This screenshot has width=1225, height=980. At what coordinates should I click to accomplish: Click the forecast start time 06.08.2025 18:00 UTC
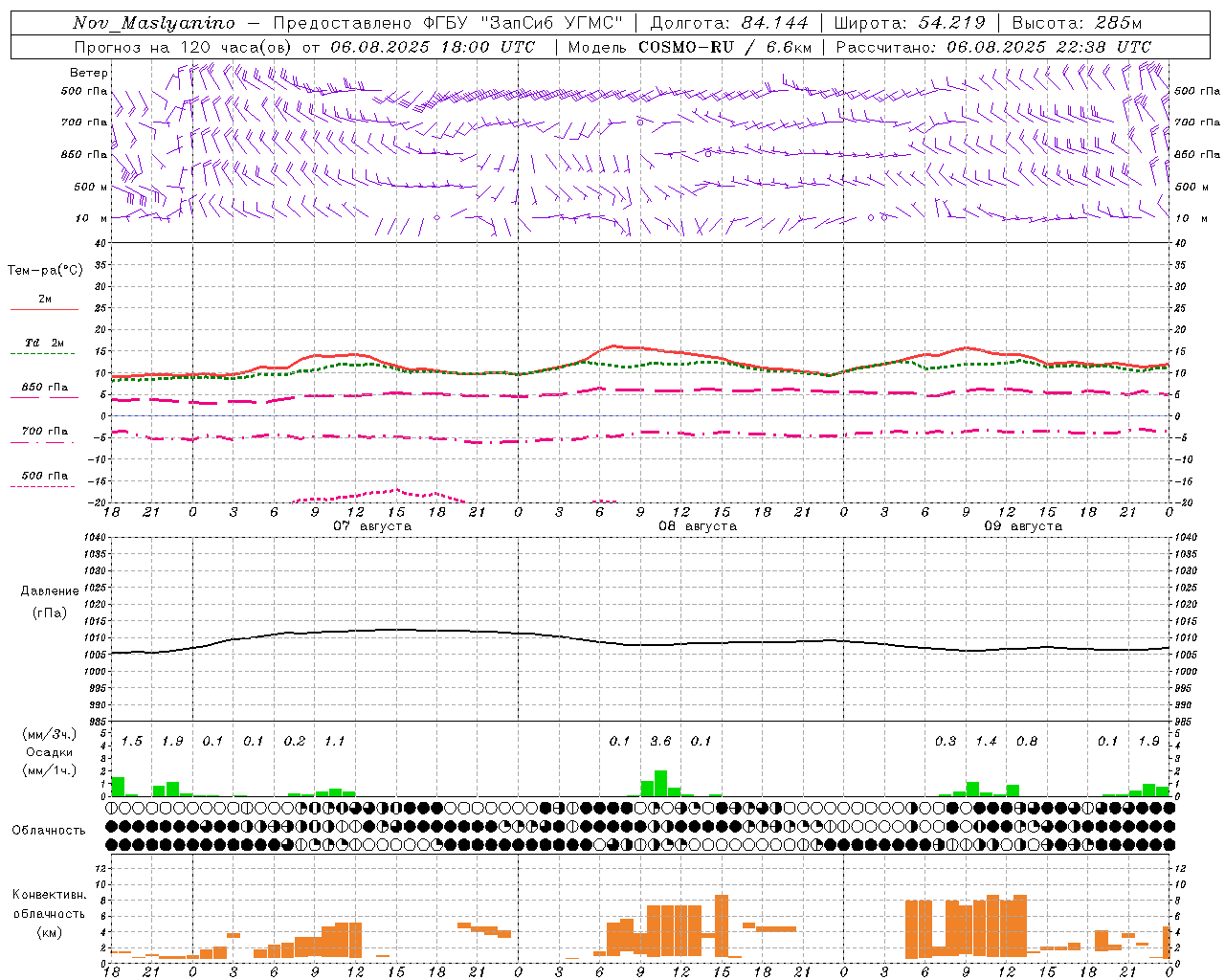click(x=433, y=47)
